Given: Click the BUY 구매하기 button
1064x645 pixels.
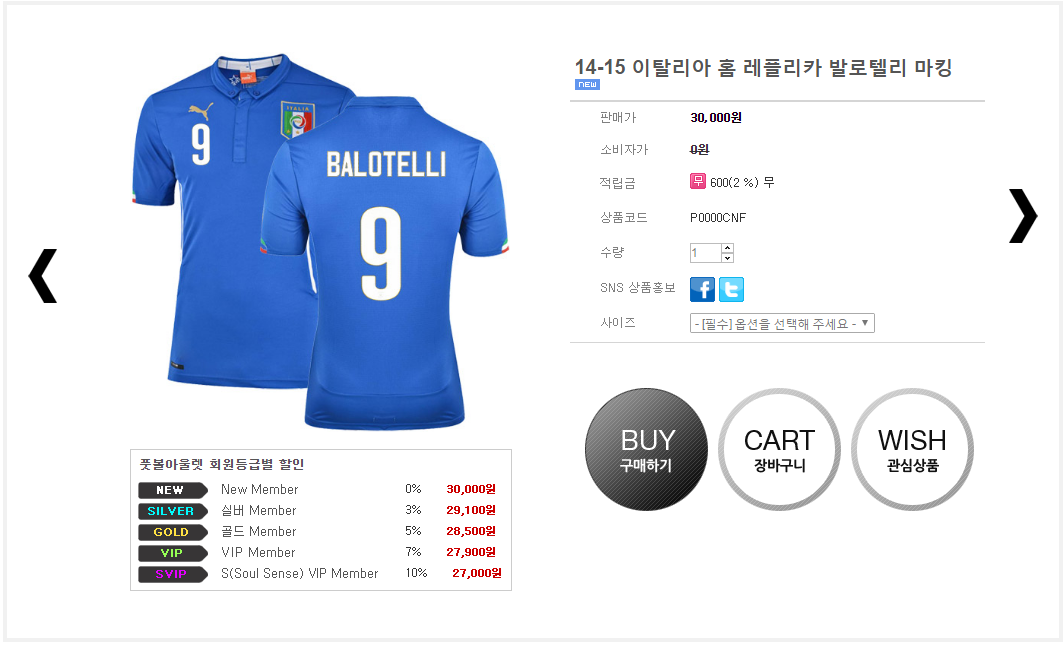Looking at the screenshot, I should 646,449.
